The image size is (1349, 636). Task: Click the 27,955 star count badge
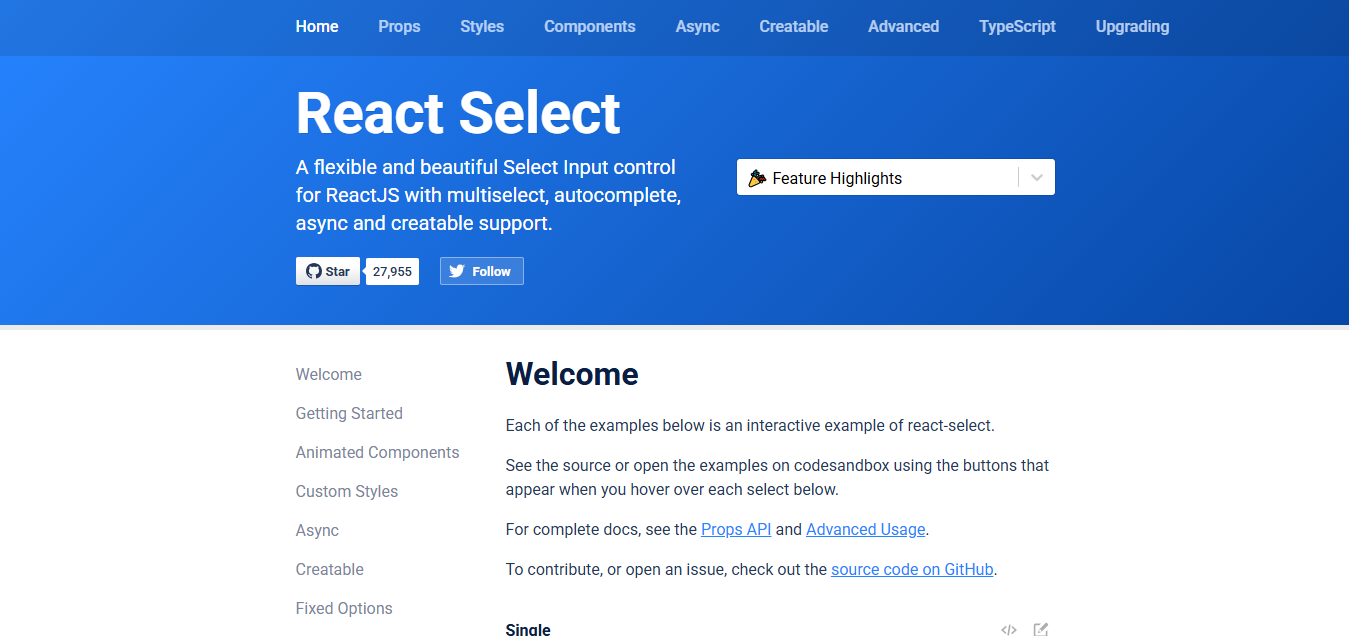(x=392, y=271)
